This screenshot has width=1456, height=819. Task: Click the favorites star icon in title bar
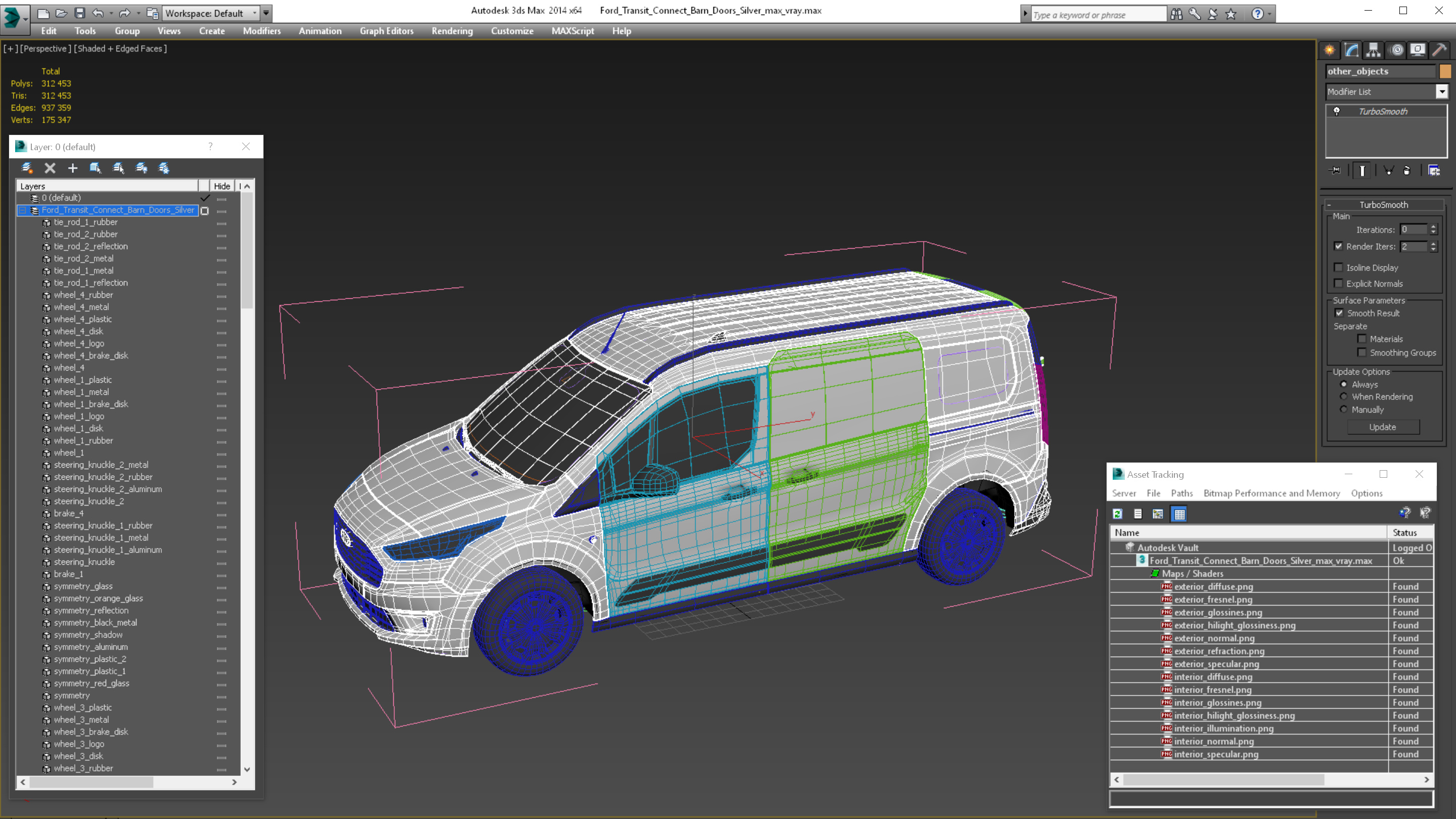pos(1231,14)
